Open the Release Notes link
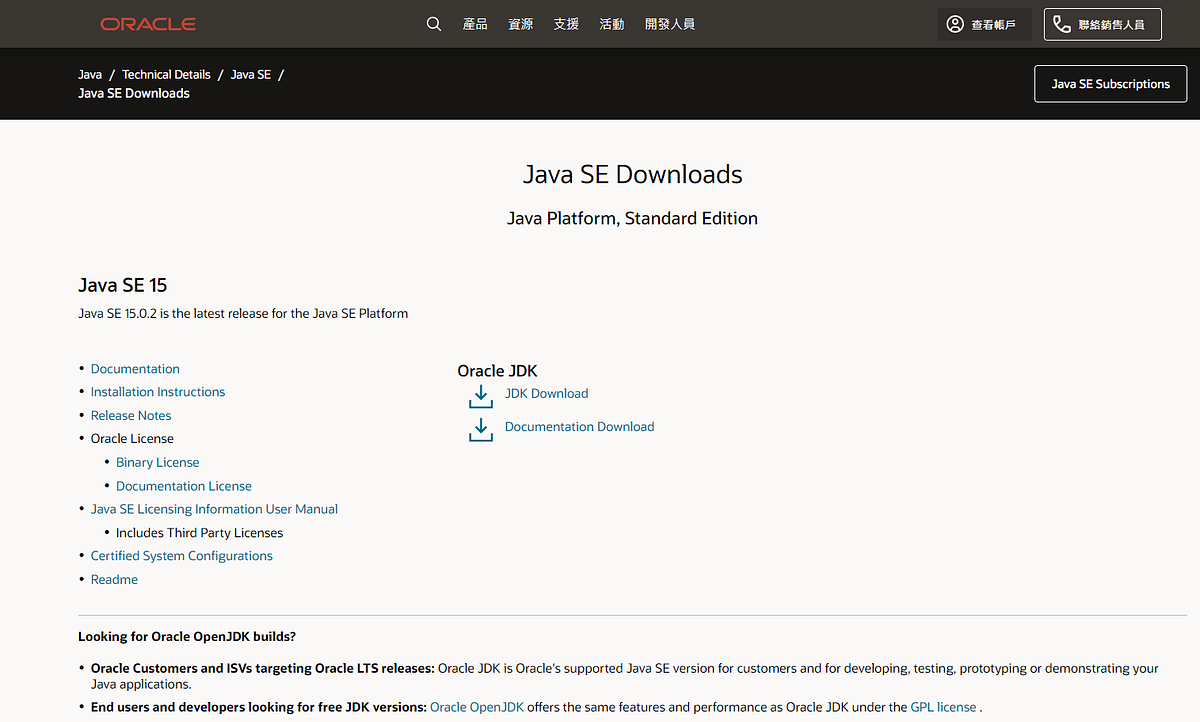Viewport: 1200px width, 722px height. [130, 415]
